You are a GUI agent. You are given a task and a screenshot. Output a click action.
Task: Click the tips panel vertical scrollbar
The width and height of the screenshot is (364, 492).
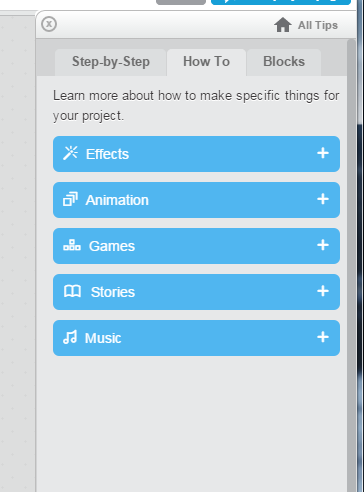(x=351, y=265)
